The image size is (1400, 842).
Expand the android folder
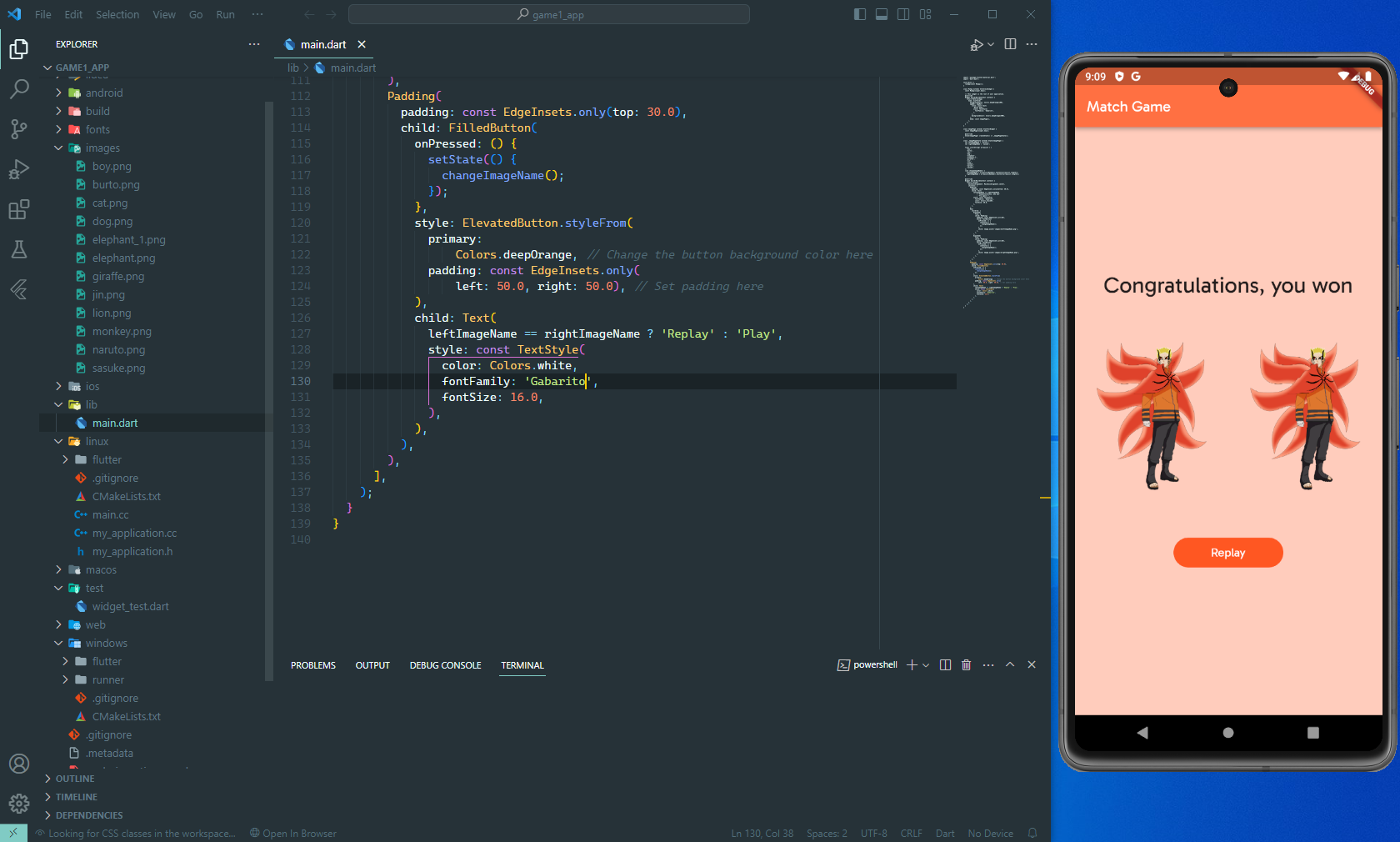coord(57,93)
